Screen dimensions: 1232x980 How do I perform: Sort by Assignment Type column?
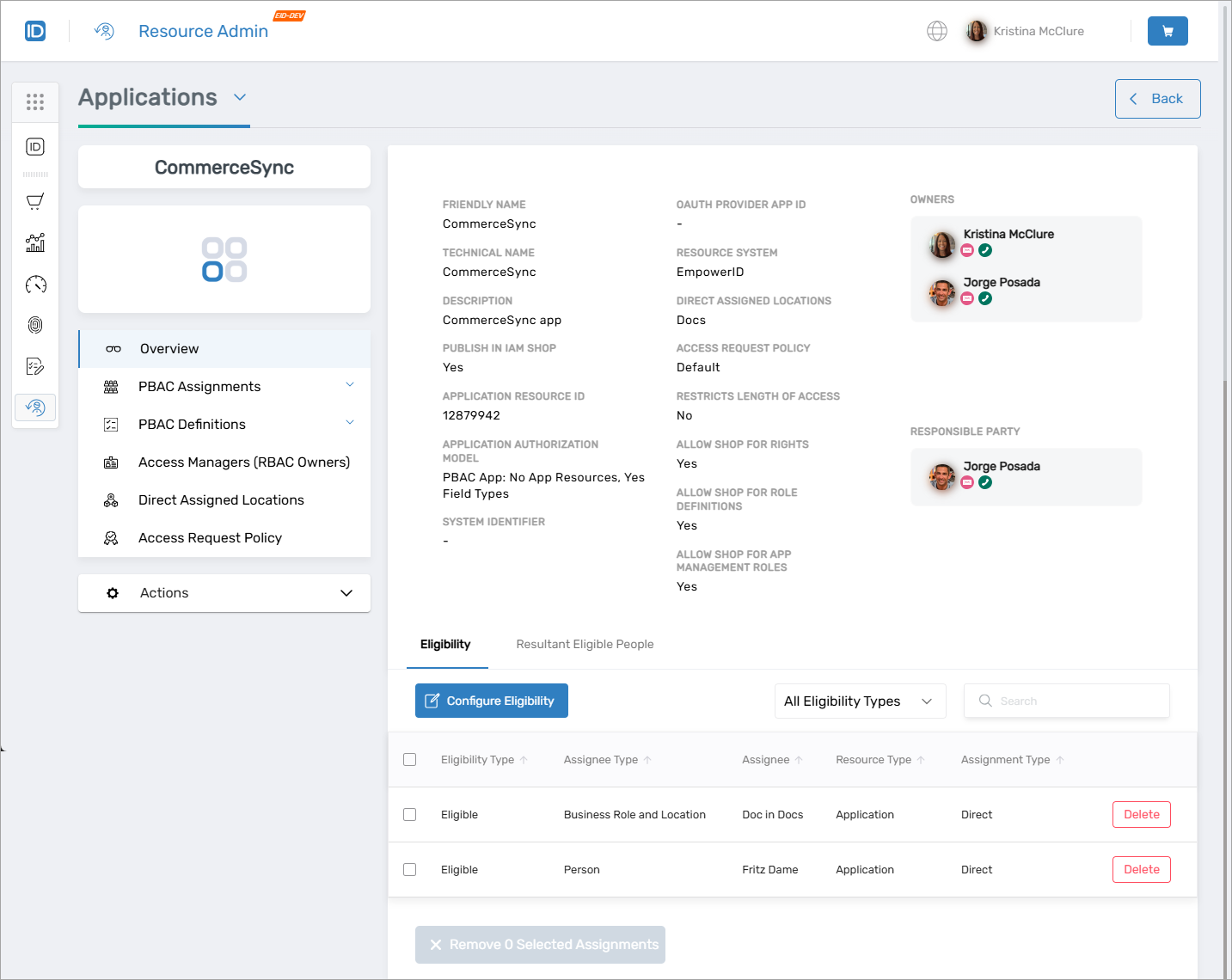(x=1013, y=760)
